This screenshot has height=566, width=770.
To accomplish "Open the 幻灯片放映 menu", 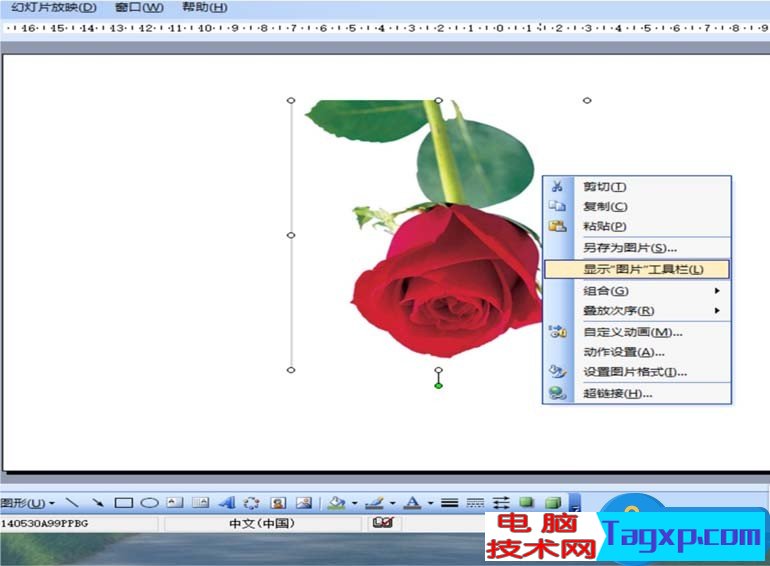I will pyautogui.click(x=54, y=8).
